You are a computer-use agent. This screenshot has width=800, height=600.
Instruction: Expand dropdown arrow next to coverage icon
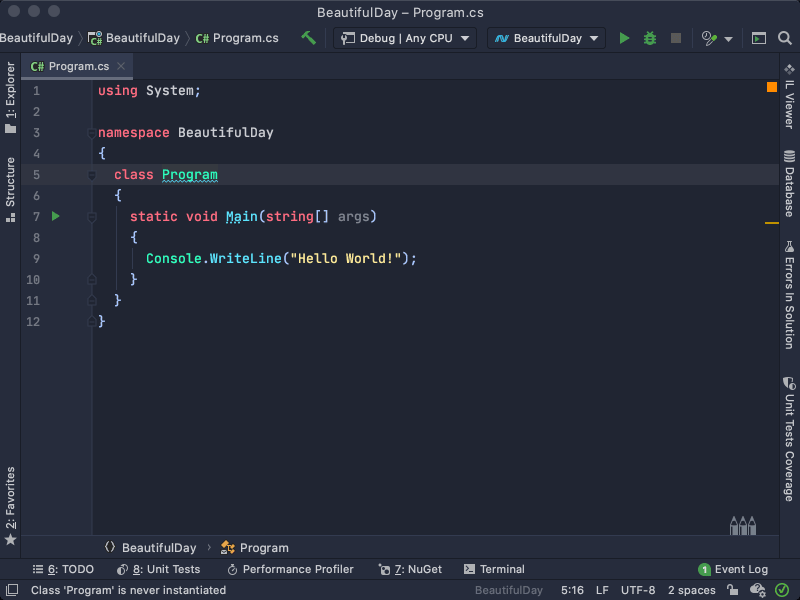(x=729, y=39)
